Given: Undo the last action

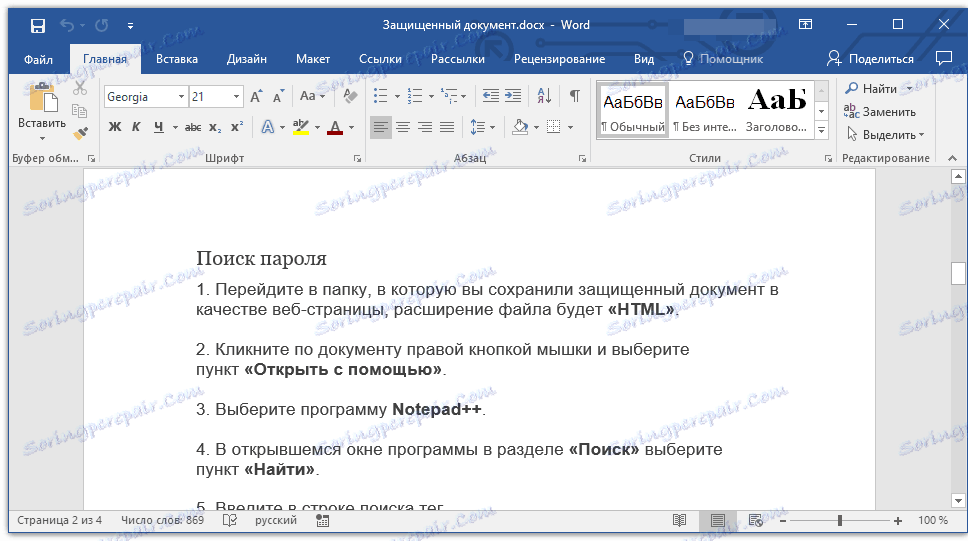Looking at the screenshot, I should pyautogui.click(x=67, y=25).
